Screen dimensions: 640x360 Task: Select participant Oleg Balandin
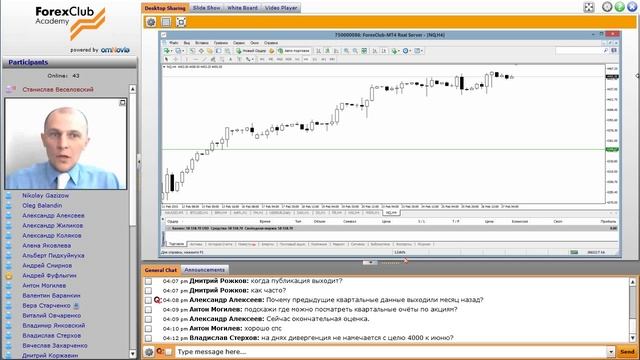[42, 205]
